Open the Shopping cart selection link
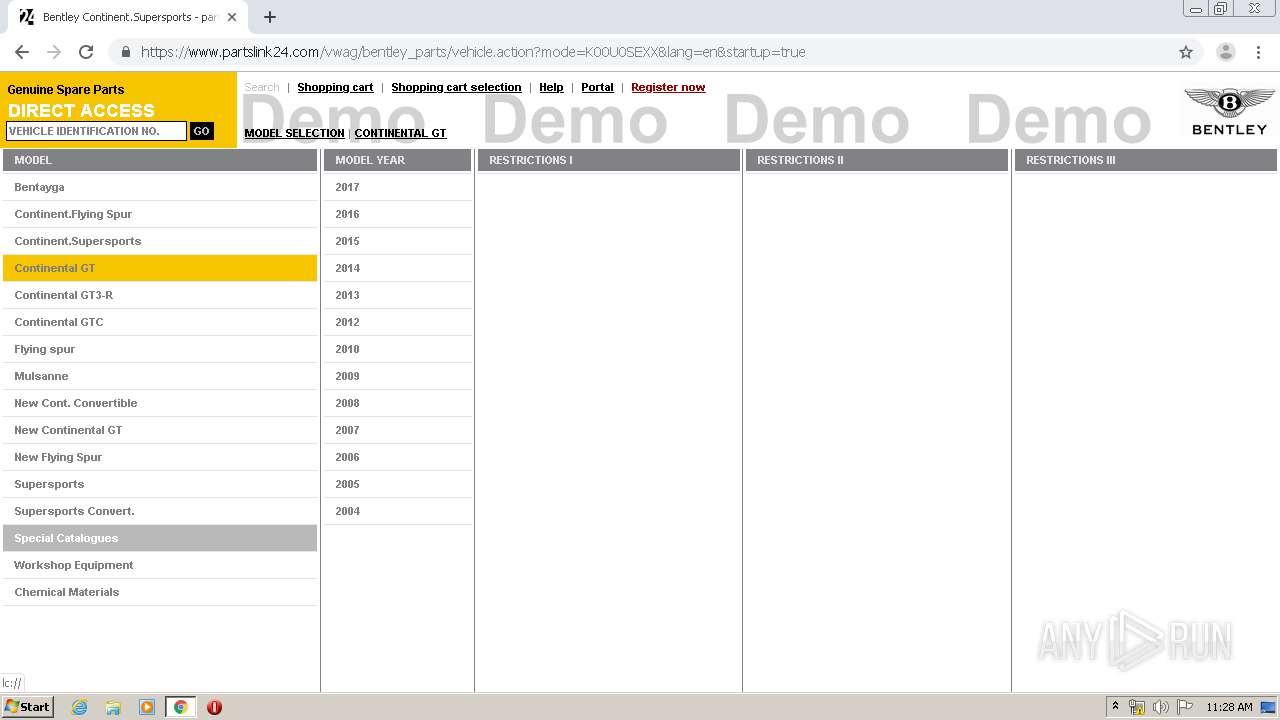 tap(456, 87)
